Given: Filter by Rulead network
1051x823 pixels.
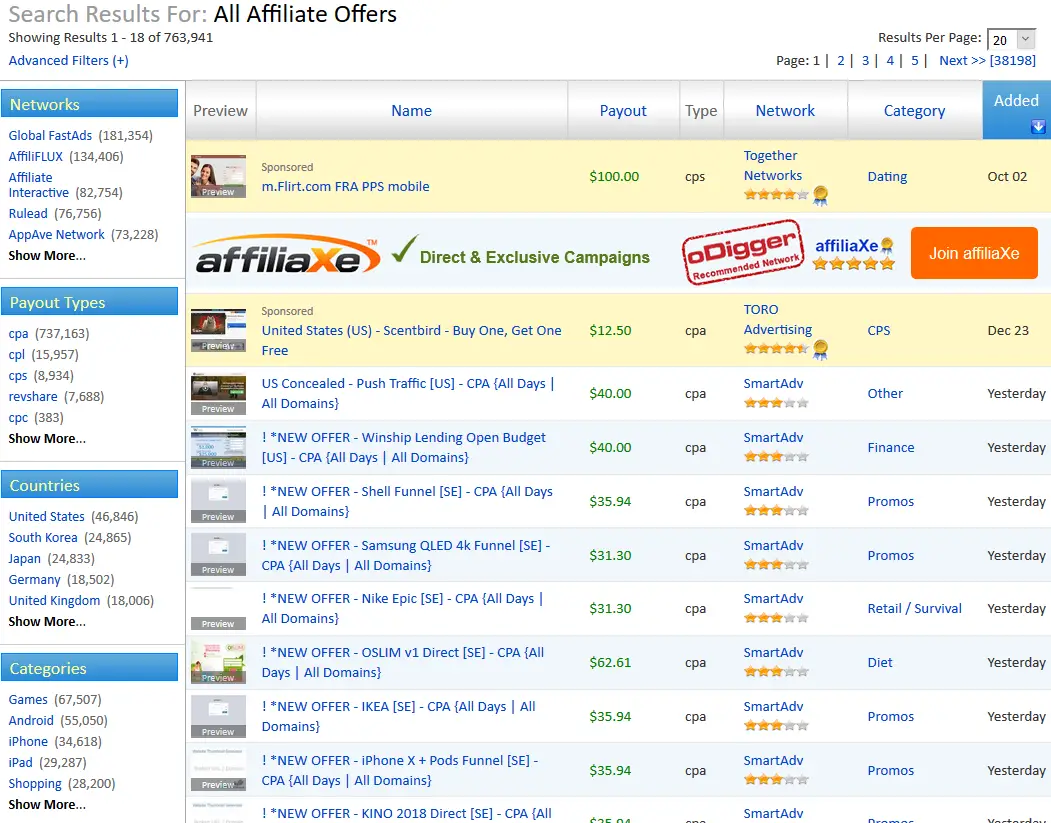Looking at the screenshot, I should click(28, 213).
